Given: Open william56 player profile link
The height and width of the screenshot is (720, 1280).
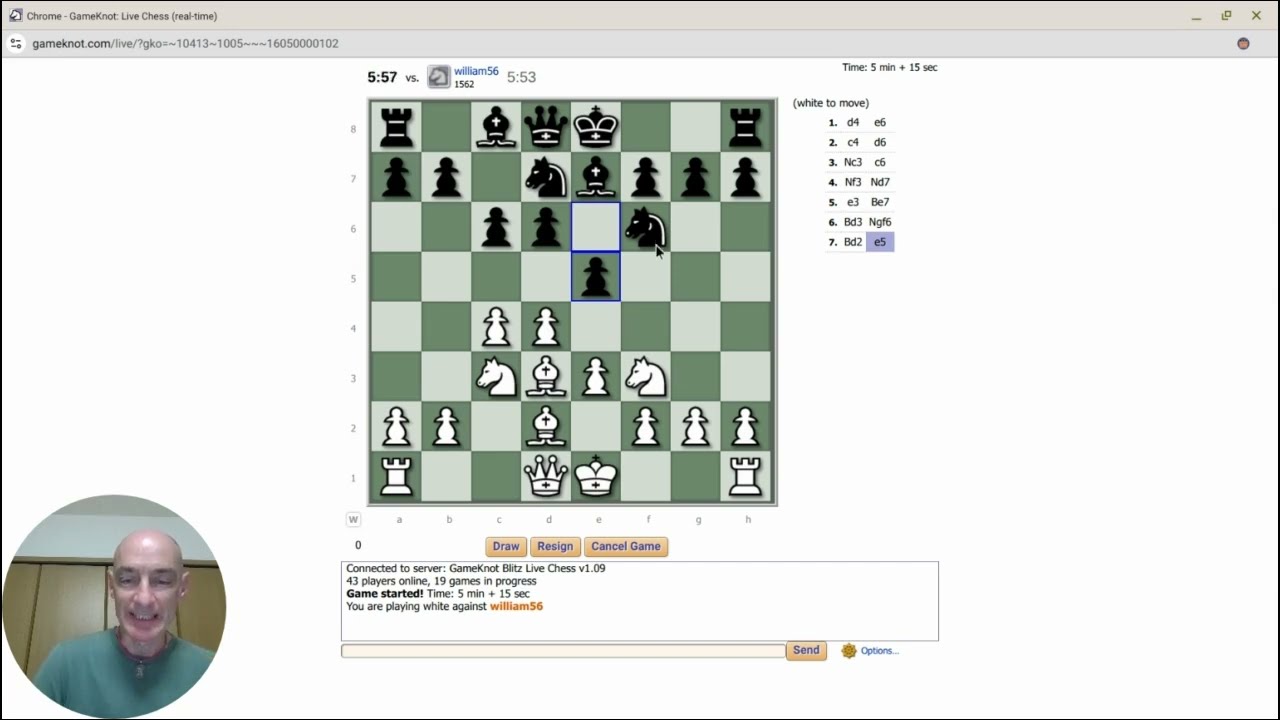Looking at the screenshot, I should [476, 71].
